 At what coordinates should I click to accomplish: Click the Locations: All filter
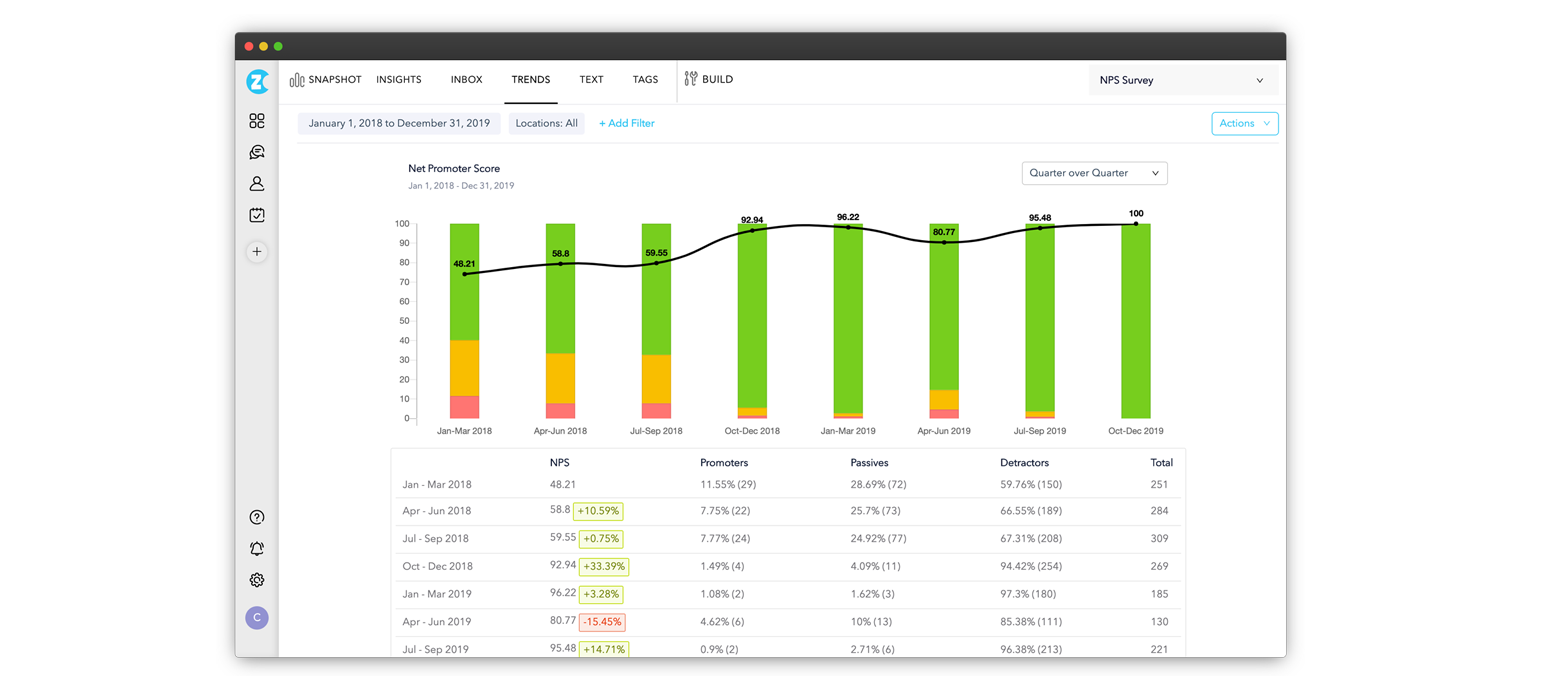click(x=547, y=124)
